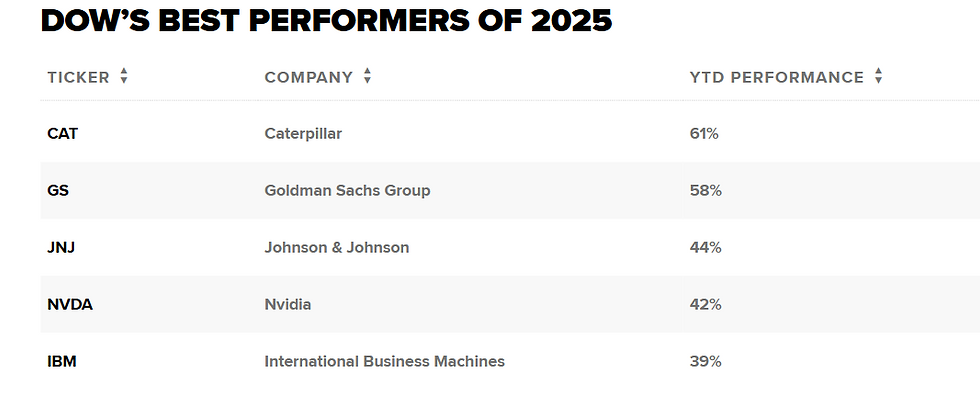Screen dimensions: 980x396
Task: Sort table by Company column arrows
Action: (368, 76)
